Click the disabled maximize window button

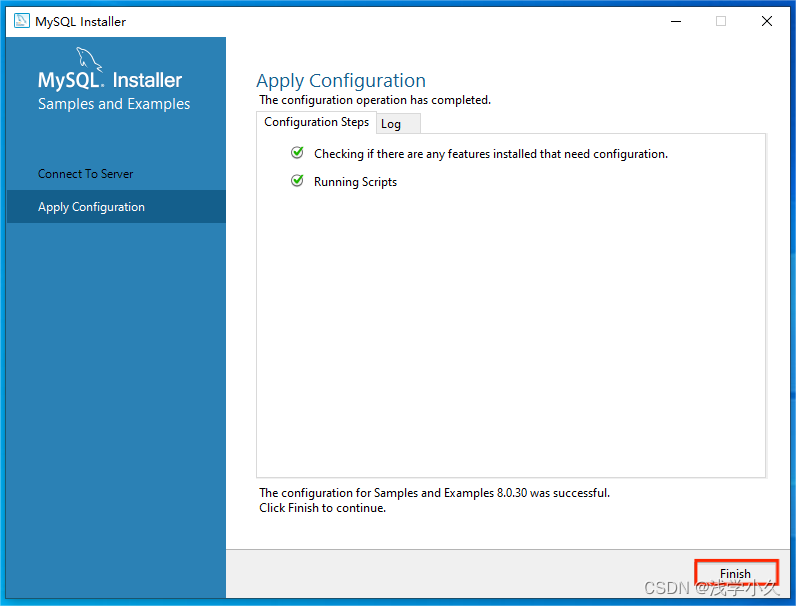click(721, 21)
